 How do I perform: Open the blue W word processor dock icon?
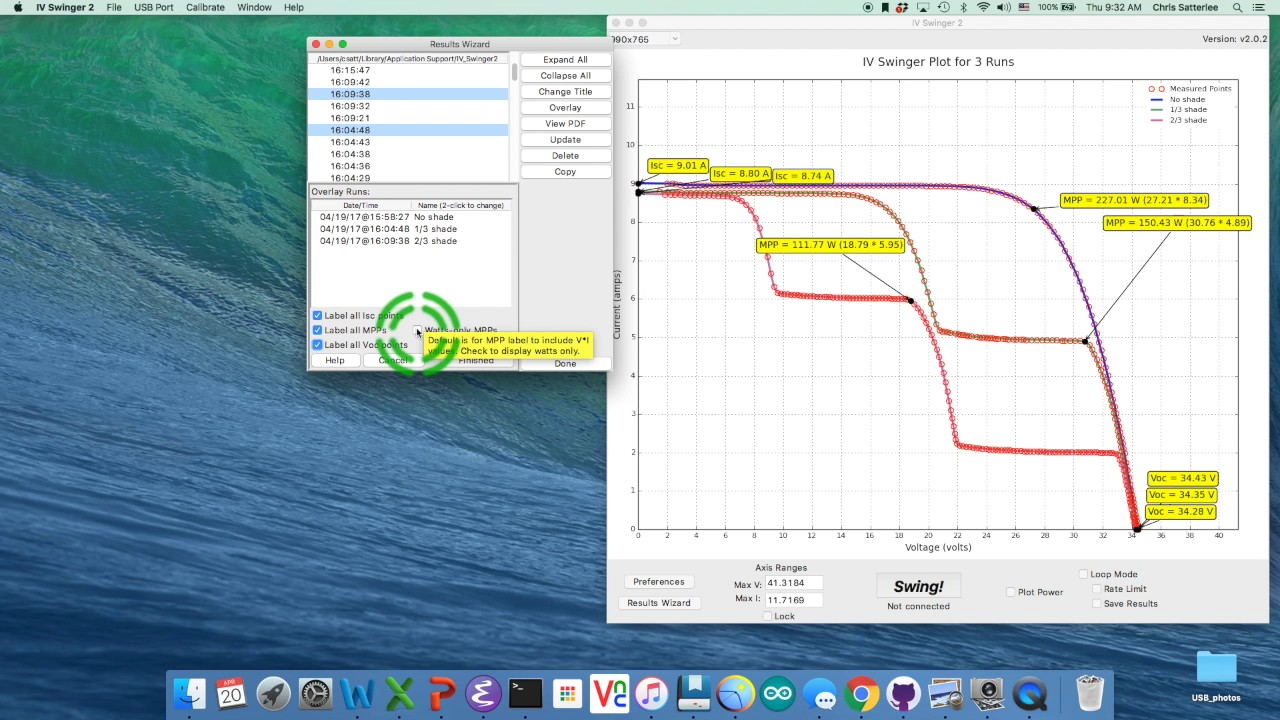click(x=357, y=693)
